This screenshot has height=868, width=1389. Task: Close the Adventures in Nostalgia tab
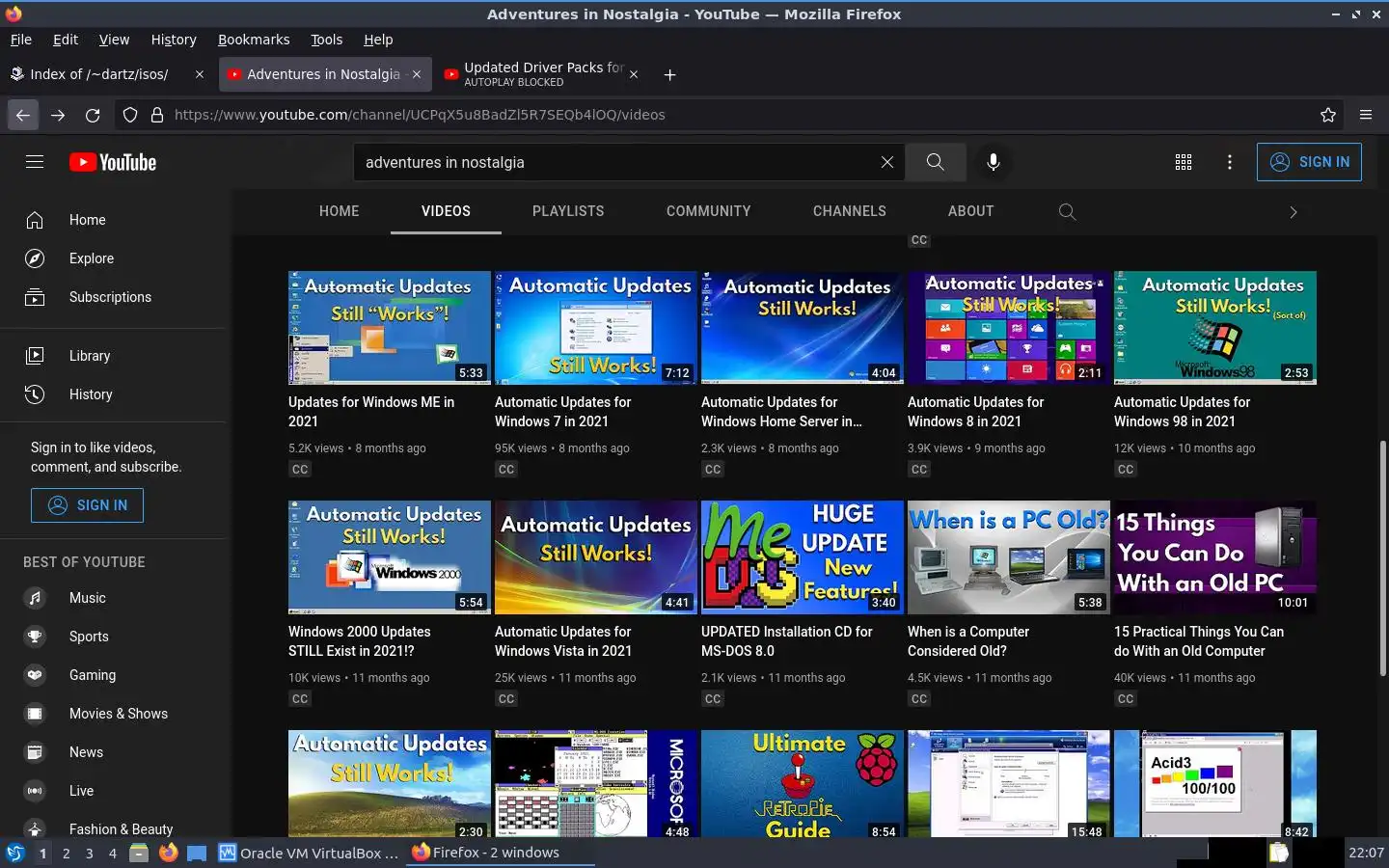pos(417,74)
